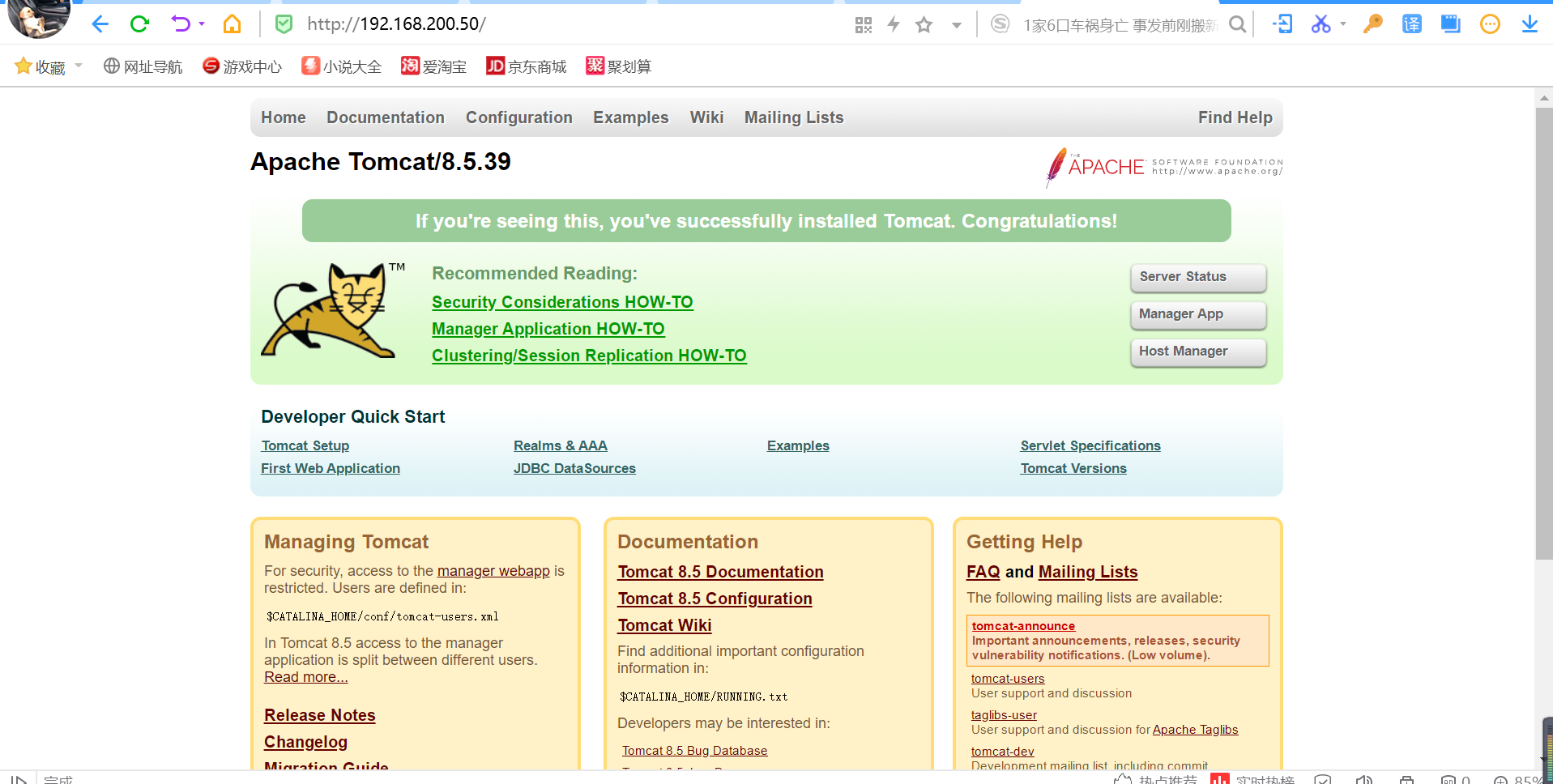The height and width of the screenshot is (784, 1553).
Task: Click the user avatar picture
Action: (x=39, y=18)
